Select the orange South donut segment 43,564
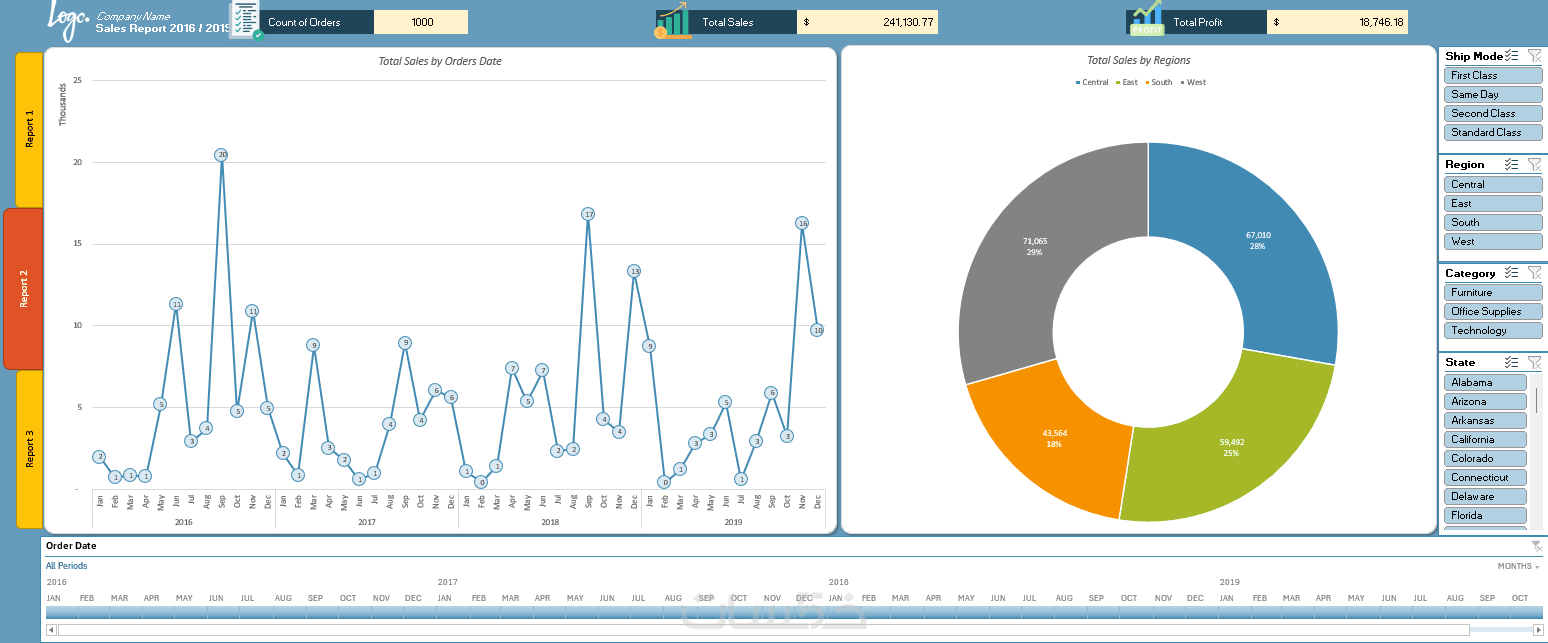 click(1053, 439)
